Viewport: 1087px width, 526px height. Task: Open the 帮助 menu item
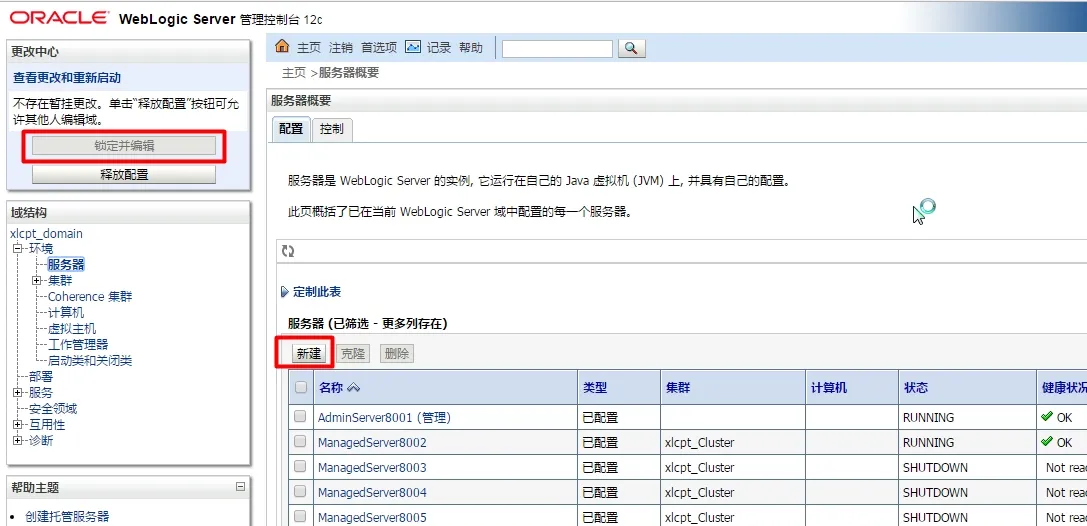(471, 47)
